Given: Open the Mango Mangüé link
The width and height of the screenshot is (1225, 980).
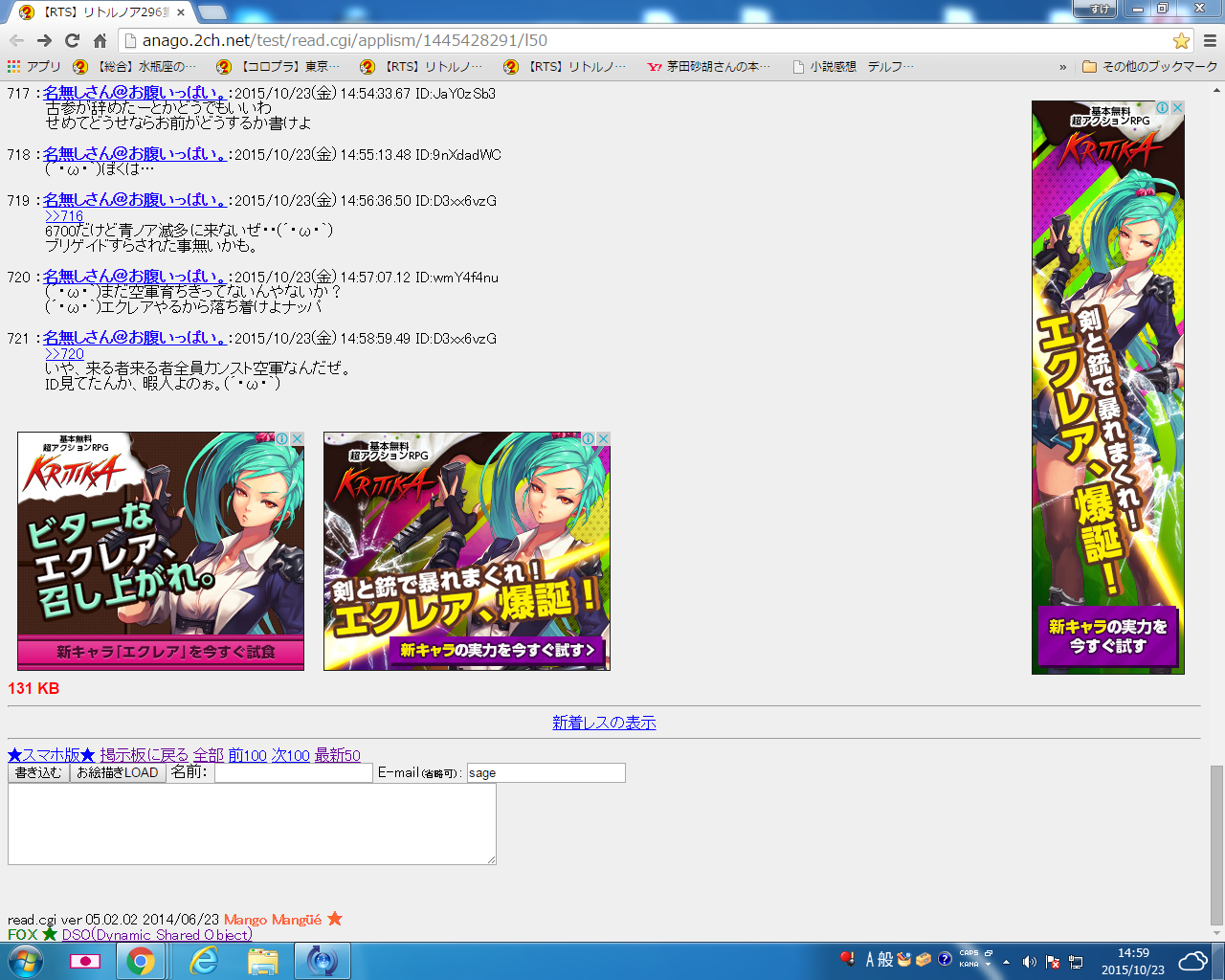Looking at the screenshot, I should pyautogui.click(x=273, y=920).
